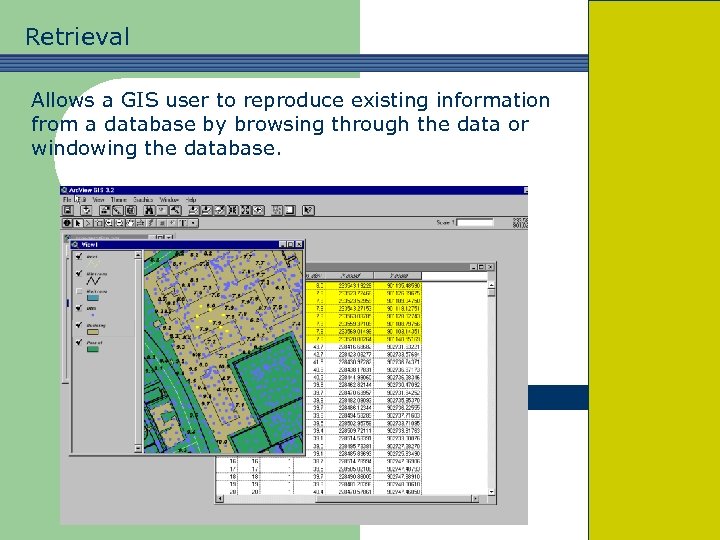Click Zoom to Selected button
The height and width of the screenshot is (540, 720).
click(x=220, y=210)
